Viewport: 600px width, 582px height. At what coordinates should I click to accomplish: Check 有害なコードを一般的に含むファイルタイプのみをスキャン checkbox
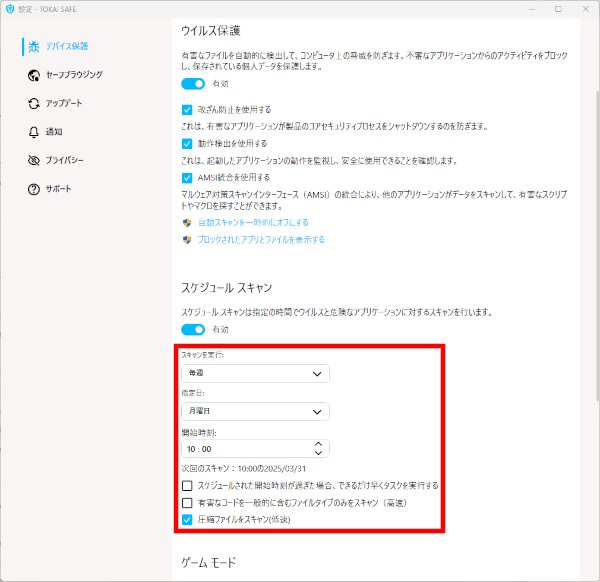[x=187, y=503]
